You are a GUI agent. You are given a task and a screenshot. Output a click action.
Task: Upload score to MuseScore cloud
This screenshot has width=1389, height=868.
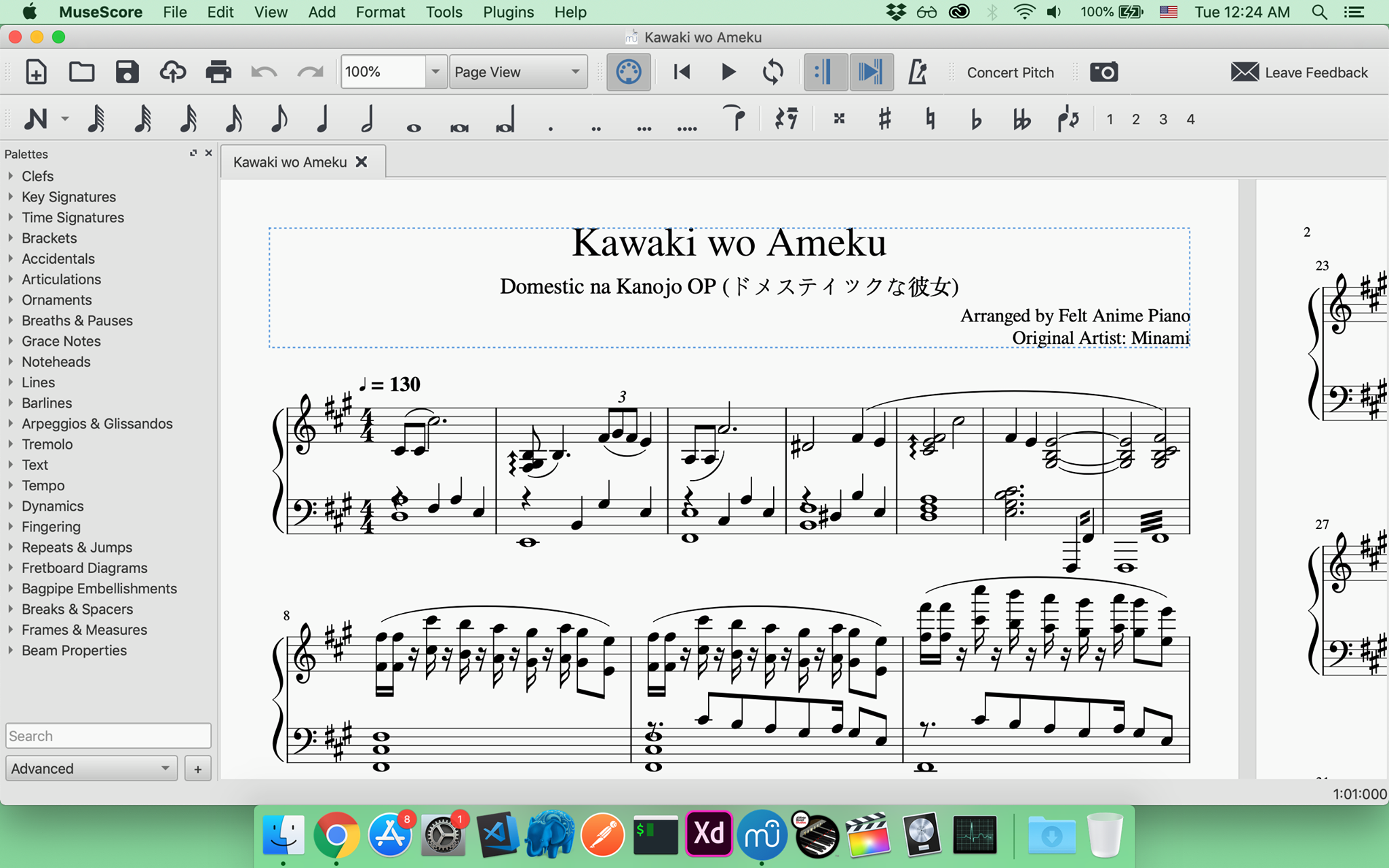pyautogui.click(x=173, y=72)
